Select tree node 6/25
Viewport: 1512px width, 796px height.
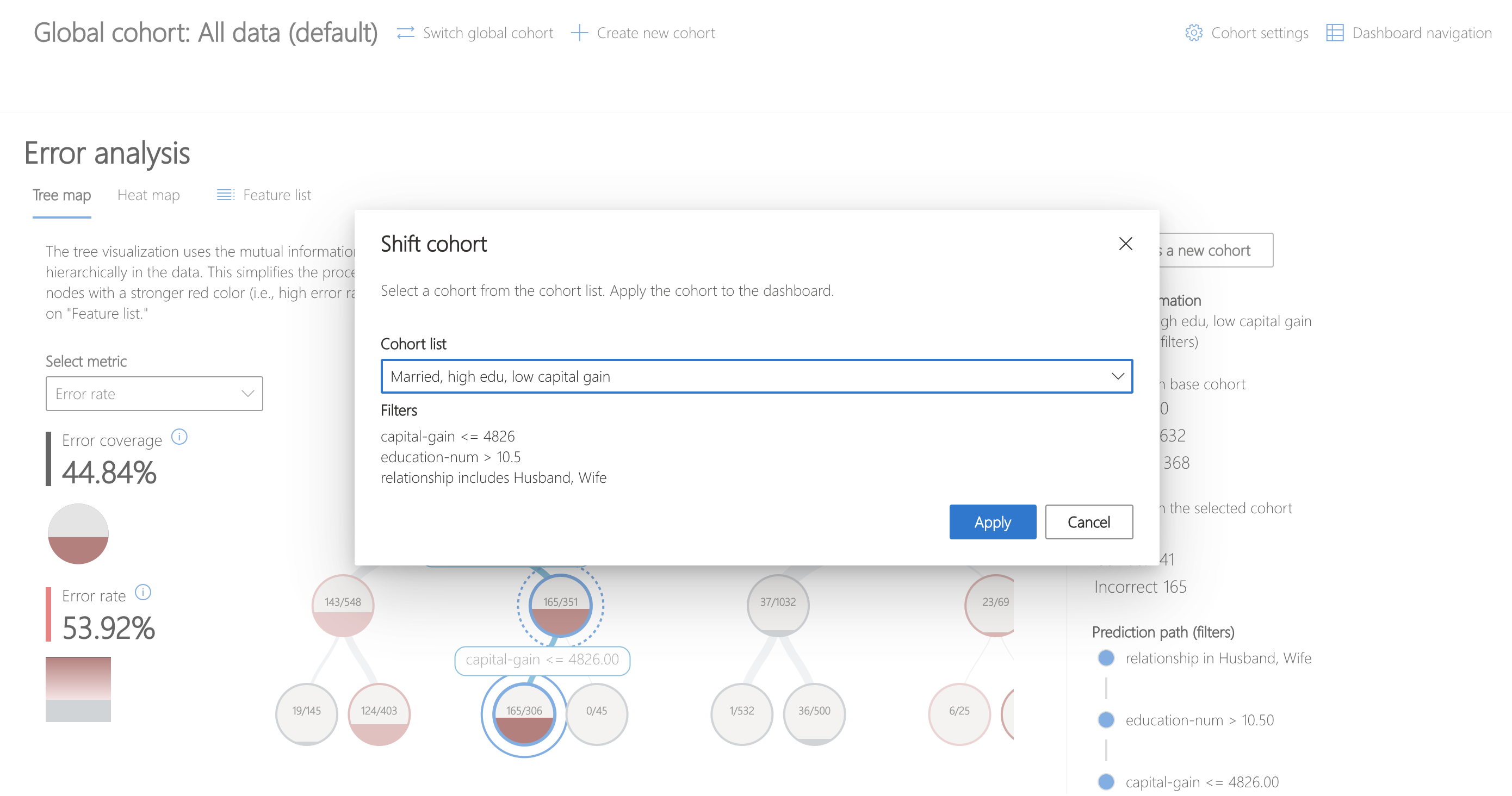pos(959,714)
